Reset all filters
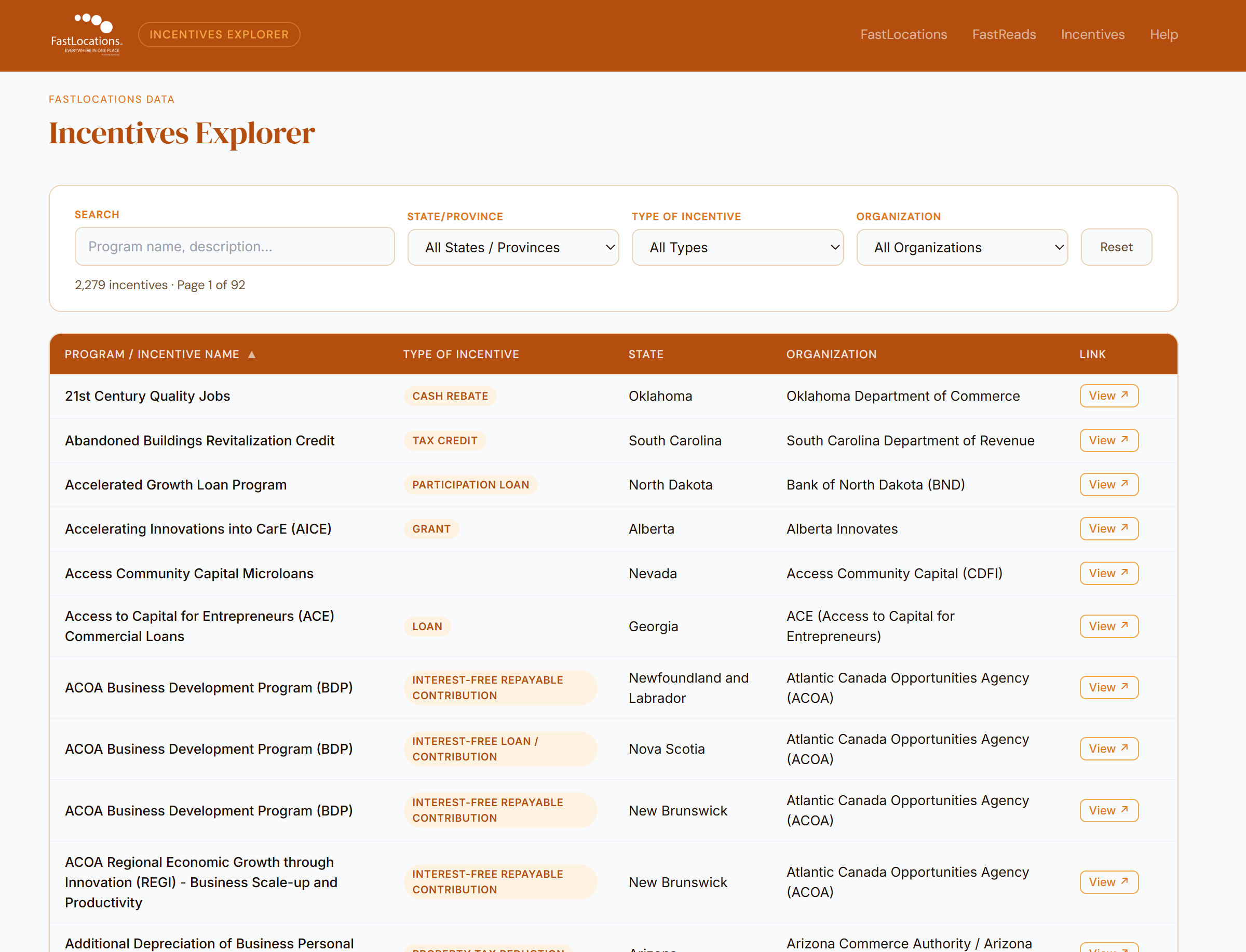Image resolution: width=1246 pixels, height=952 pixels. pos(1116,247)
